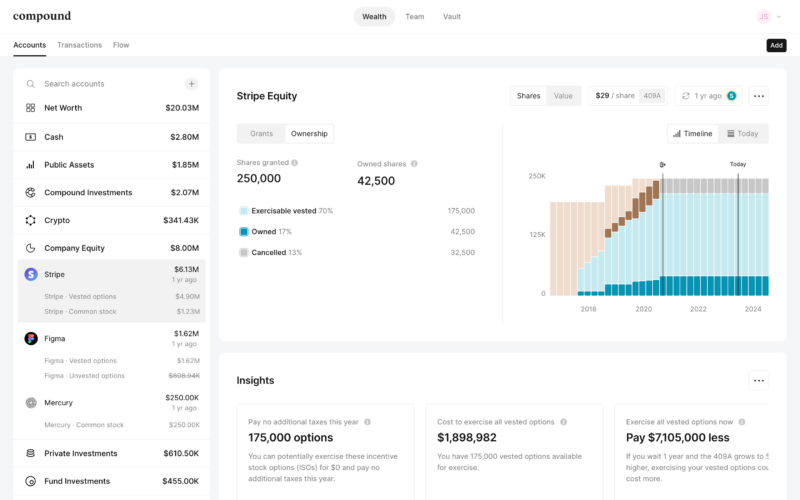Click the compound logo
Viewport: 800px width, 500px height.
(42, 16)
